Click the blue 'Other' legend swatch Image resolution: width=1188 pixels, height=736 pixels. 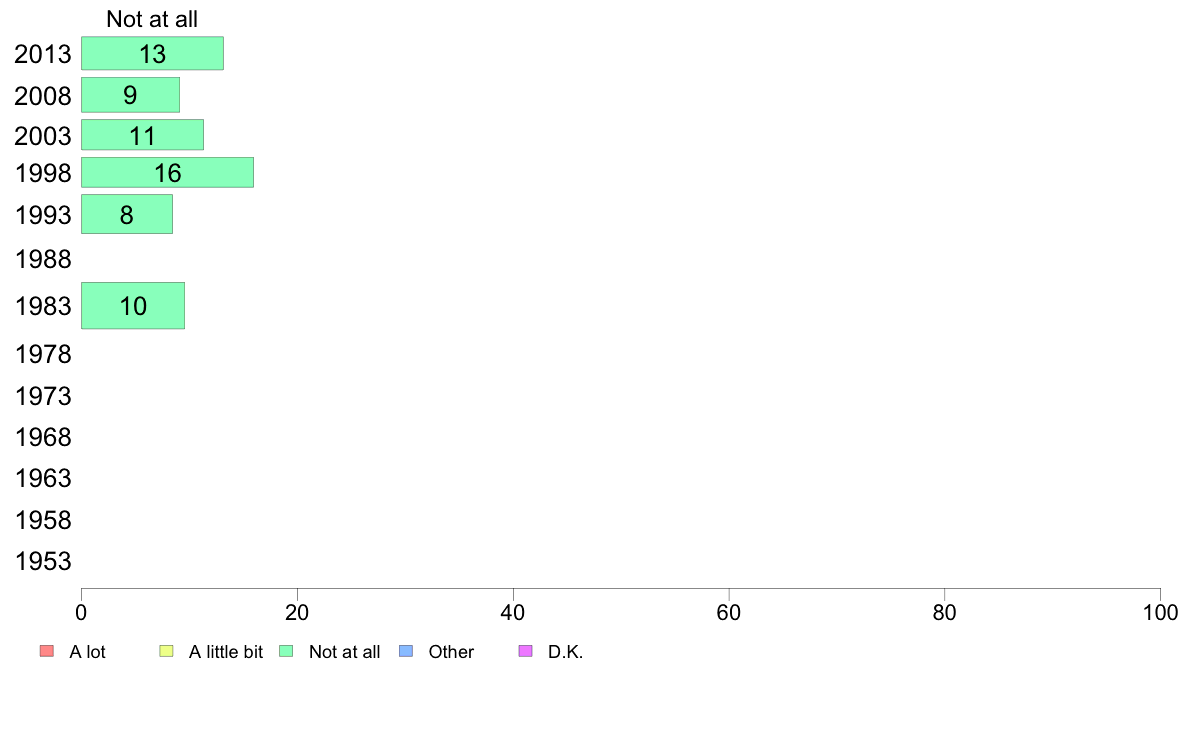406,651
